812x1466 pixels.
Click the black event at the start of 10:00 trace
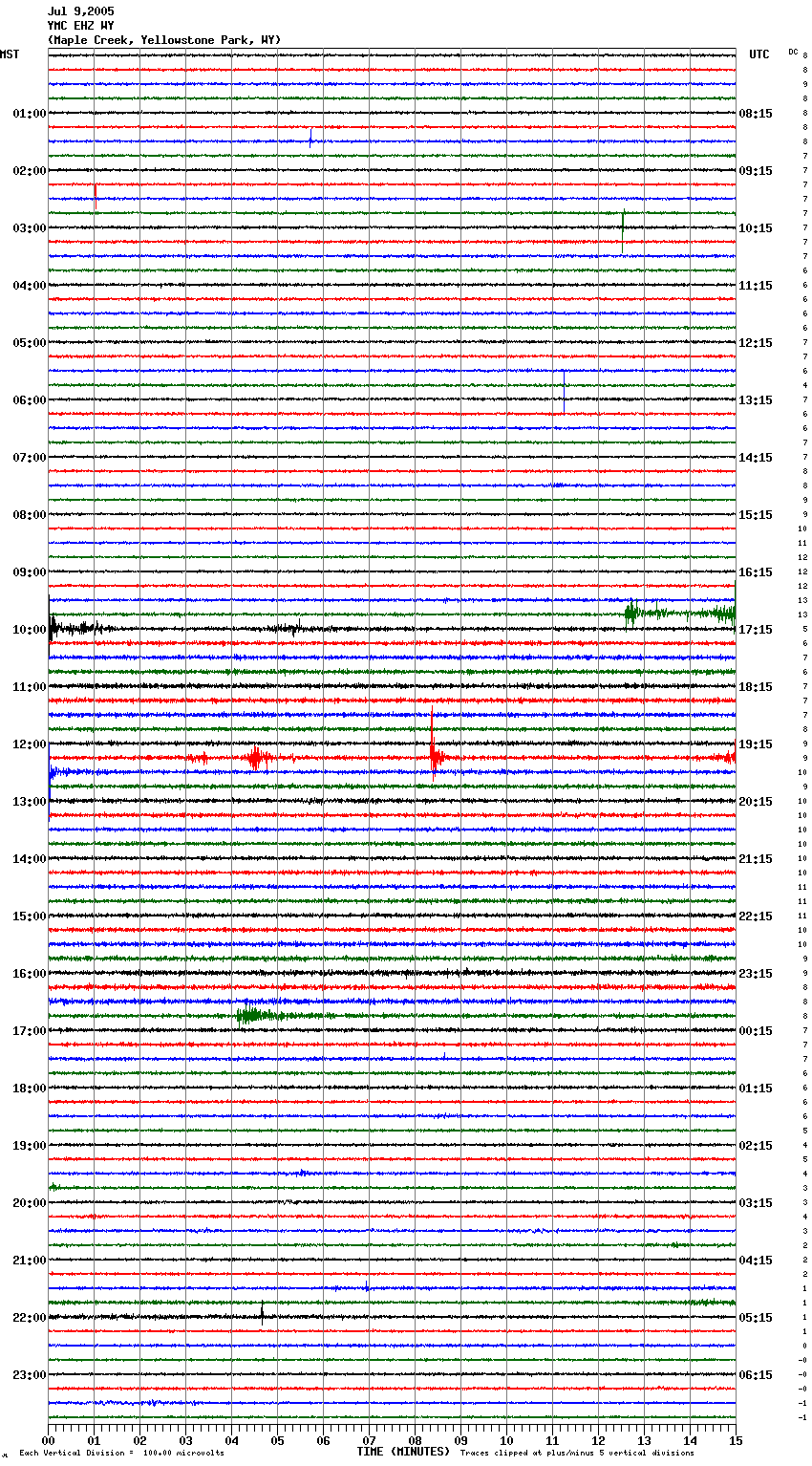click(55, 628)
